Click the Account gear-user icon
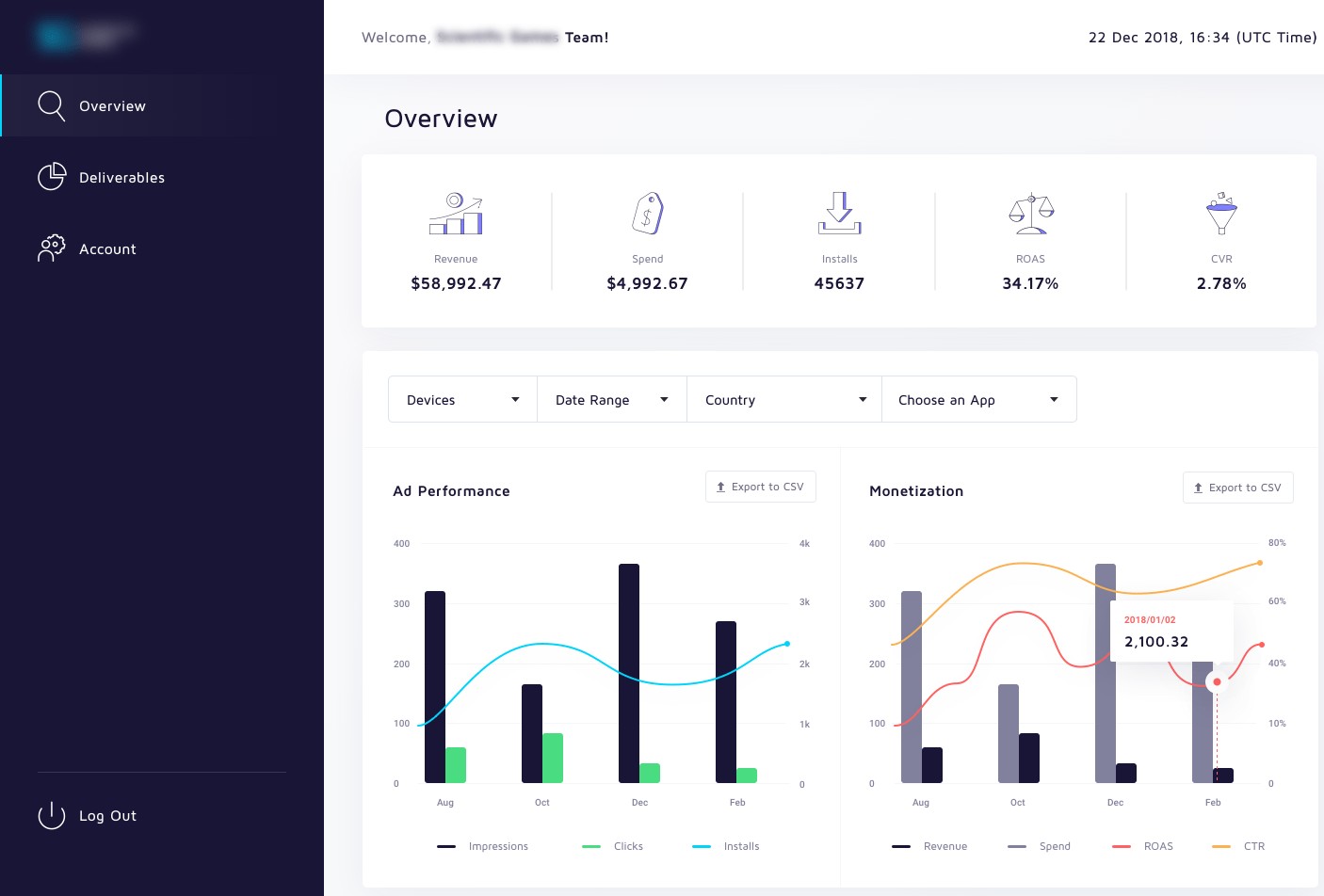The height and width of the screenshot is (896, 1324). pos(52,248)
